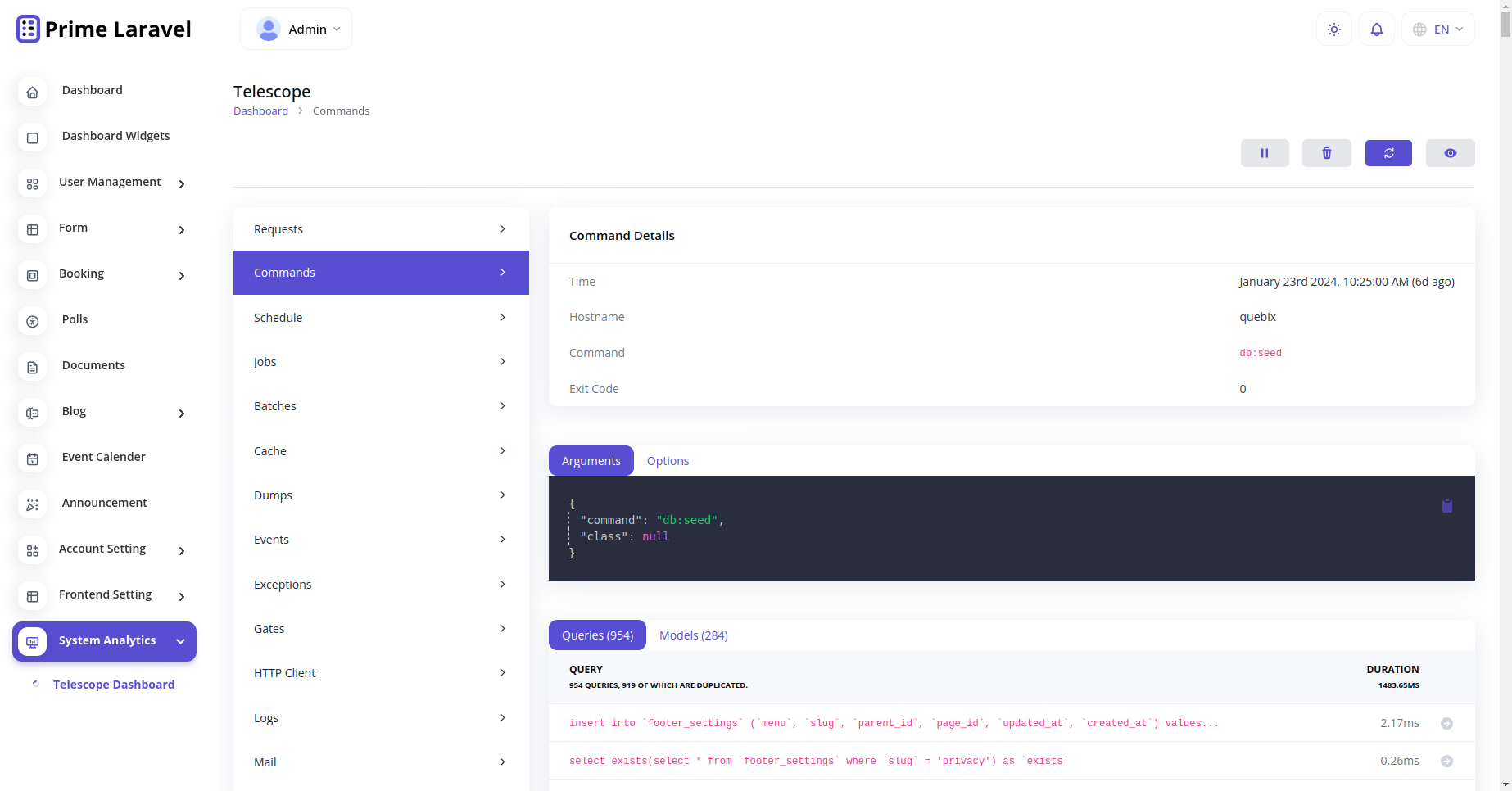Refresh Telescope entries via refresh icon
The image size is (1512, 791).
pos(1388,153)
